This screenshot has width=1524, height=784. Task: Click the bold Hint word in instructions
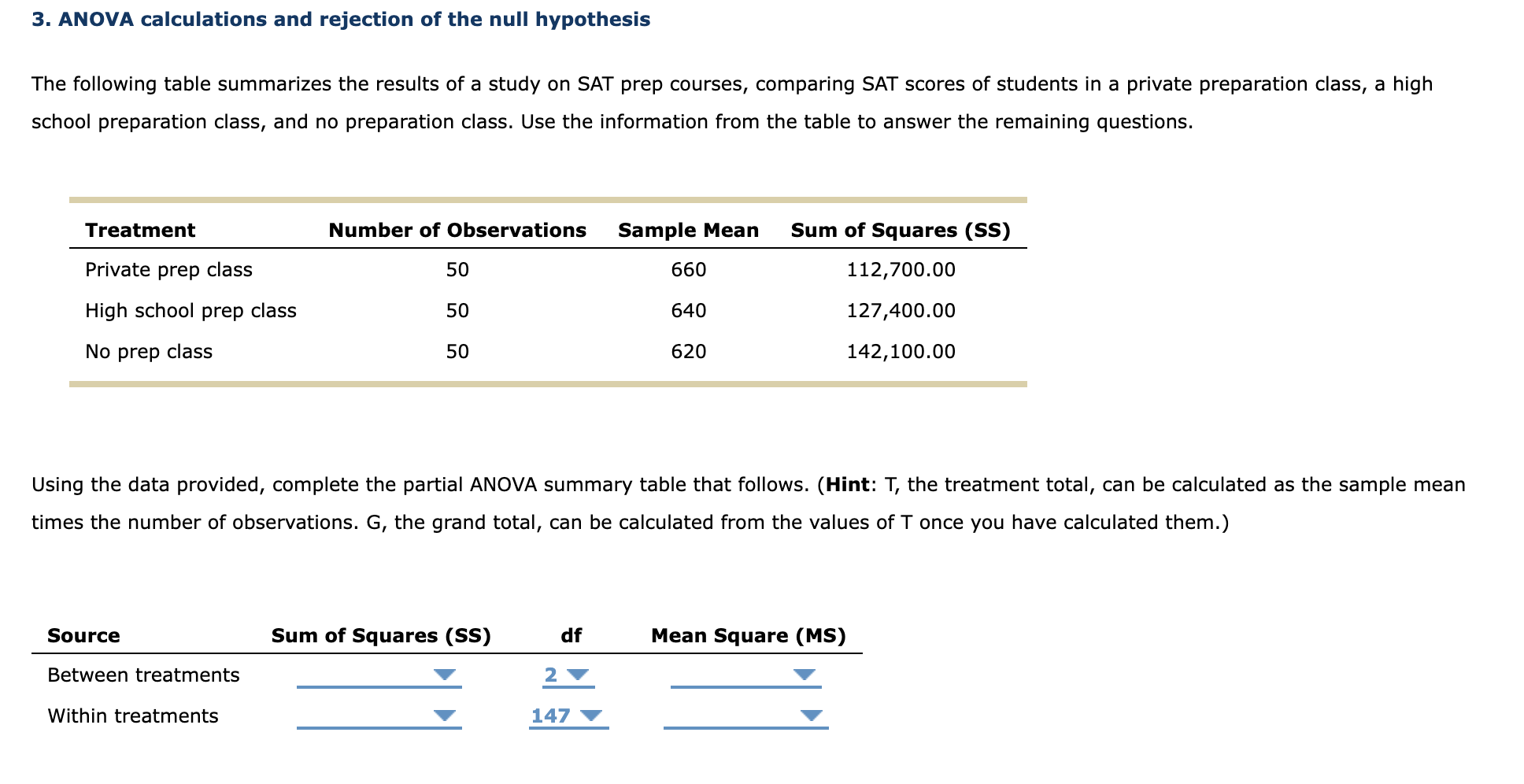coord(847,484)
